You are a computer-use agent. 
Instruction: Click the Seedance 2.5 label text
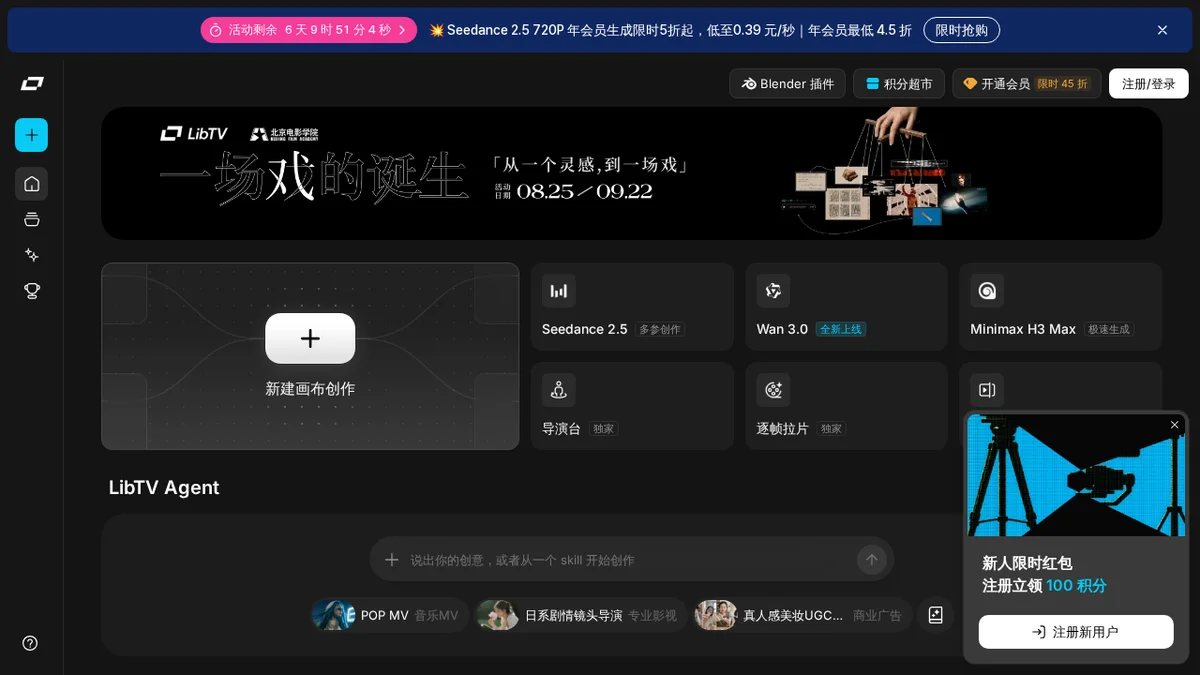pyautogui.click(x=585, y=329)
